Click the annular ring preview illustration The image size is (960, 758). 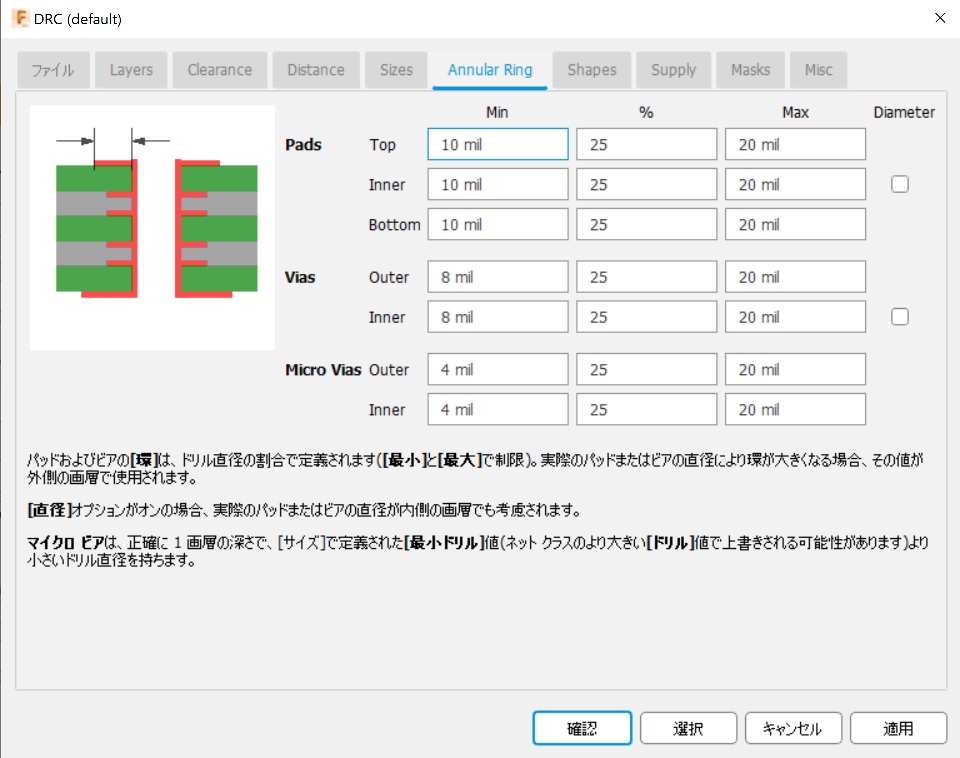point(152,227)
